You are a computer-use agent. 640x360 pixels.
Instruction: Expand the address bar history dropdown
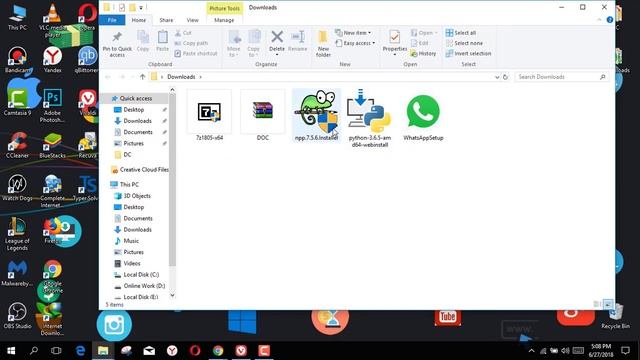[497, 77]
